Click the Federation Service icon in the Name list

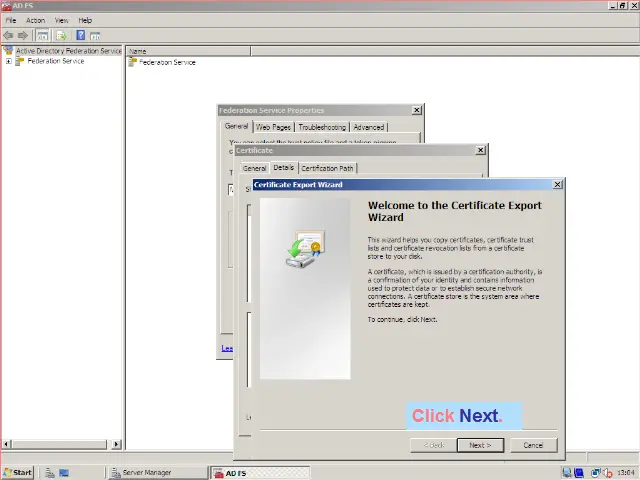tap(132, 62)
